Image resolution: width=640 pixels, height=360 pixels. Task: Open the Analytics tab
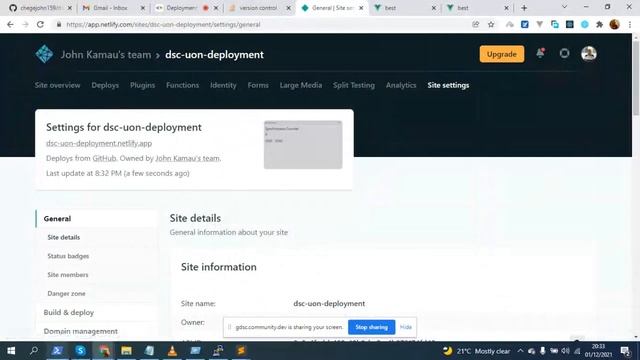(x=401, y=85)
